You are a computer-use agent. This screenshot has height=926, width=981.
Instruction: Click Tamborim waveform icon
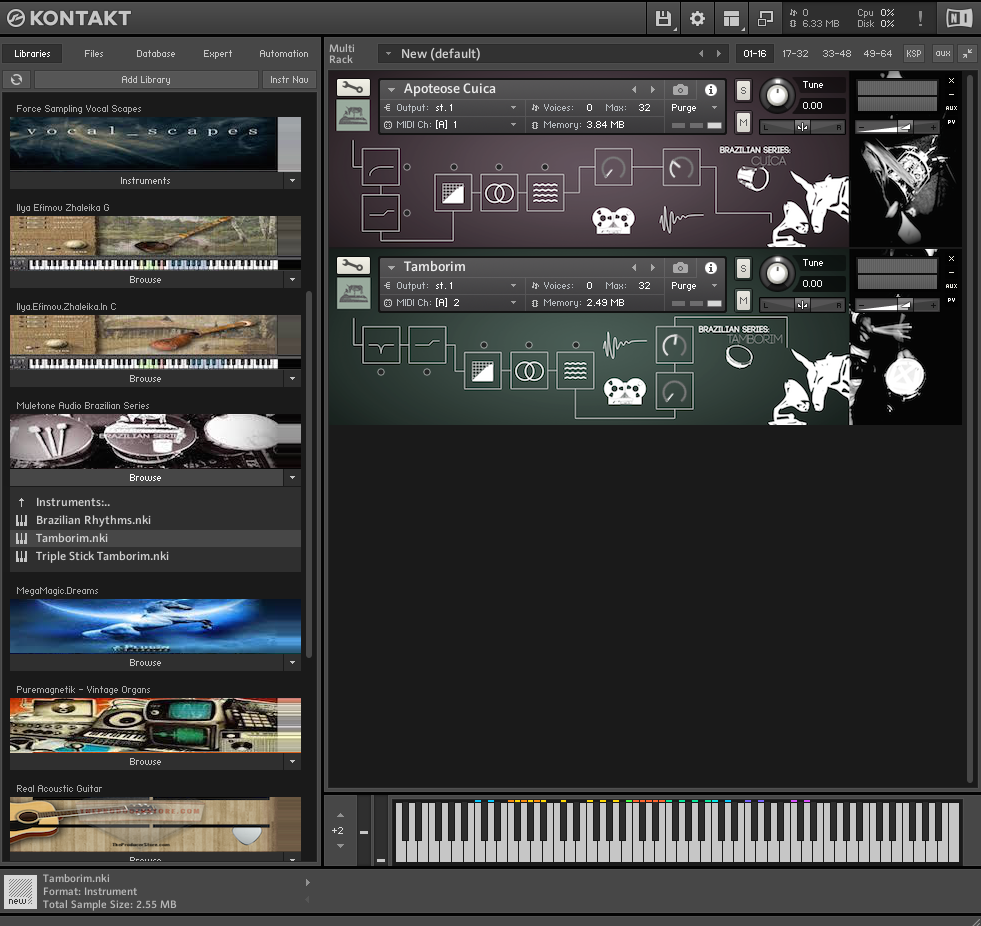[624, 344]
